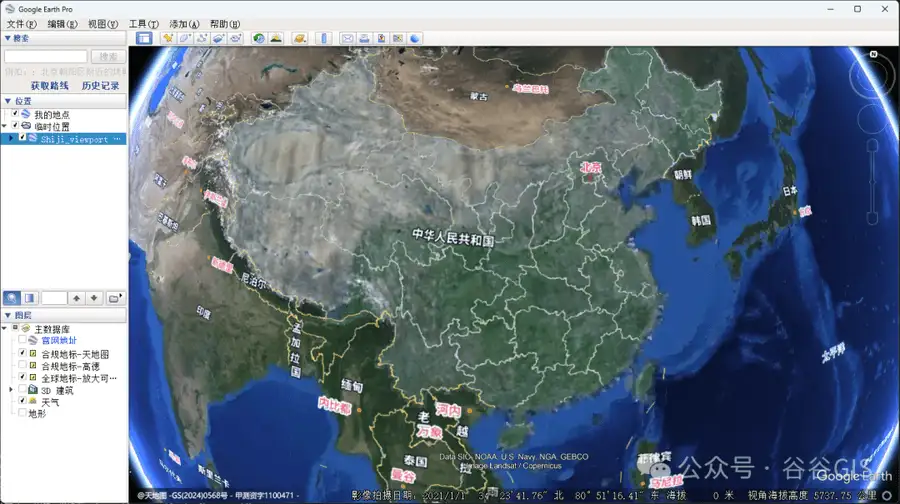This screenshot has width=900, height=504.
Task: Click the blue globe icon in toolbar
Action: click(x=414, y=38)
